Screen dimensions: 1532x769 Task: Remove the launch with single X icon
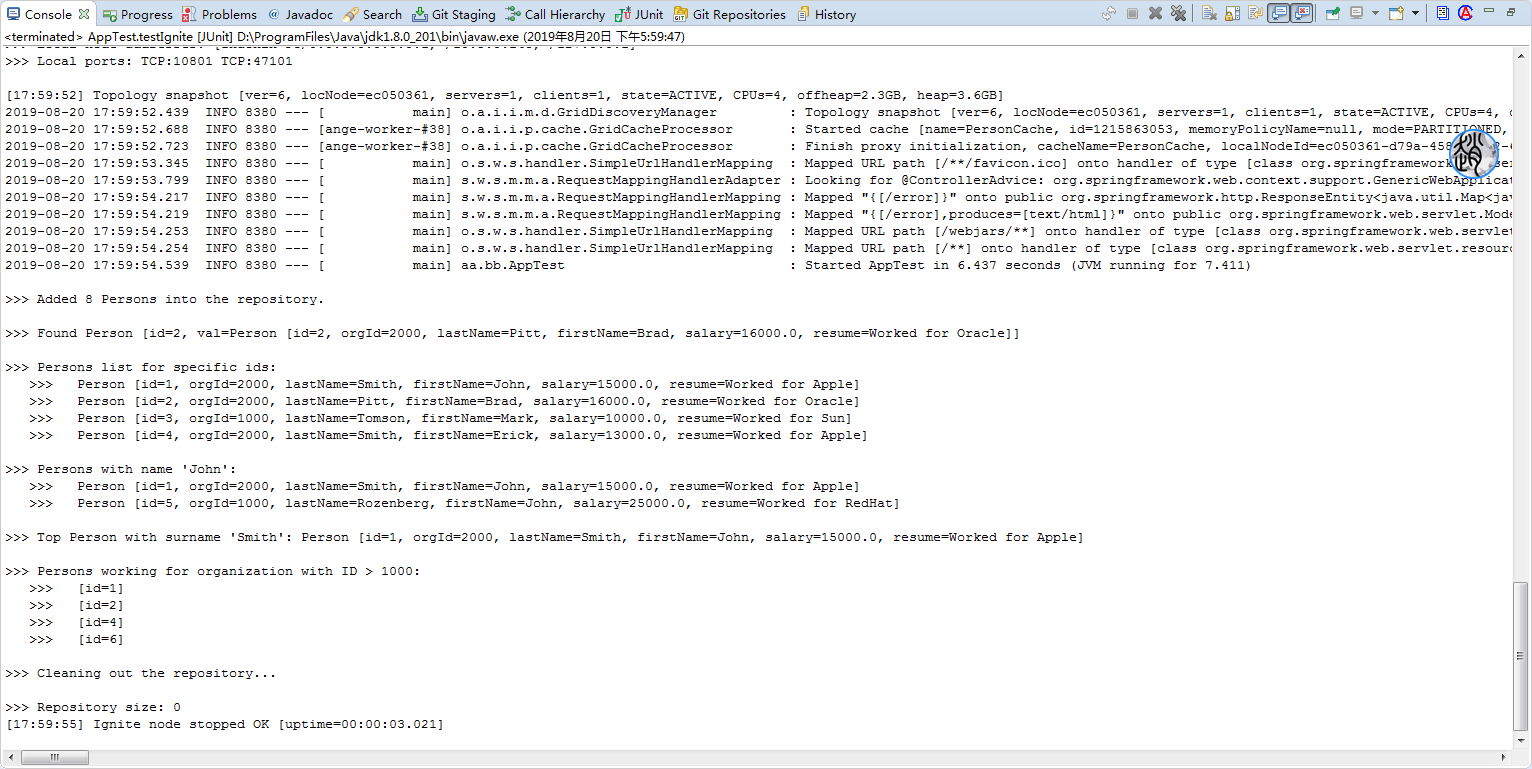pyautogui.click(x=1155, y=14)
